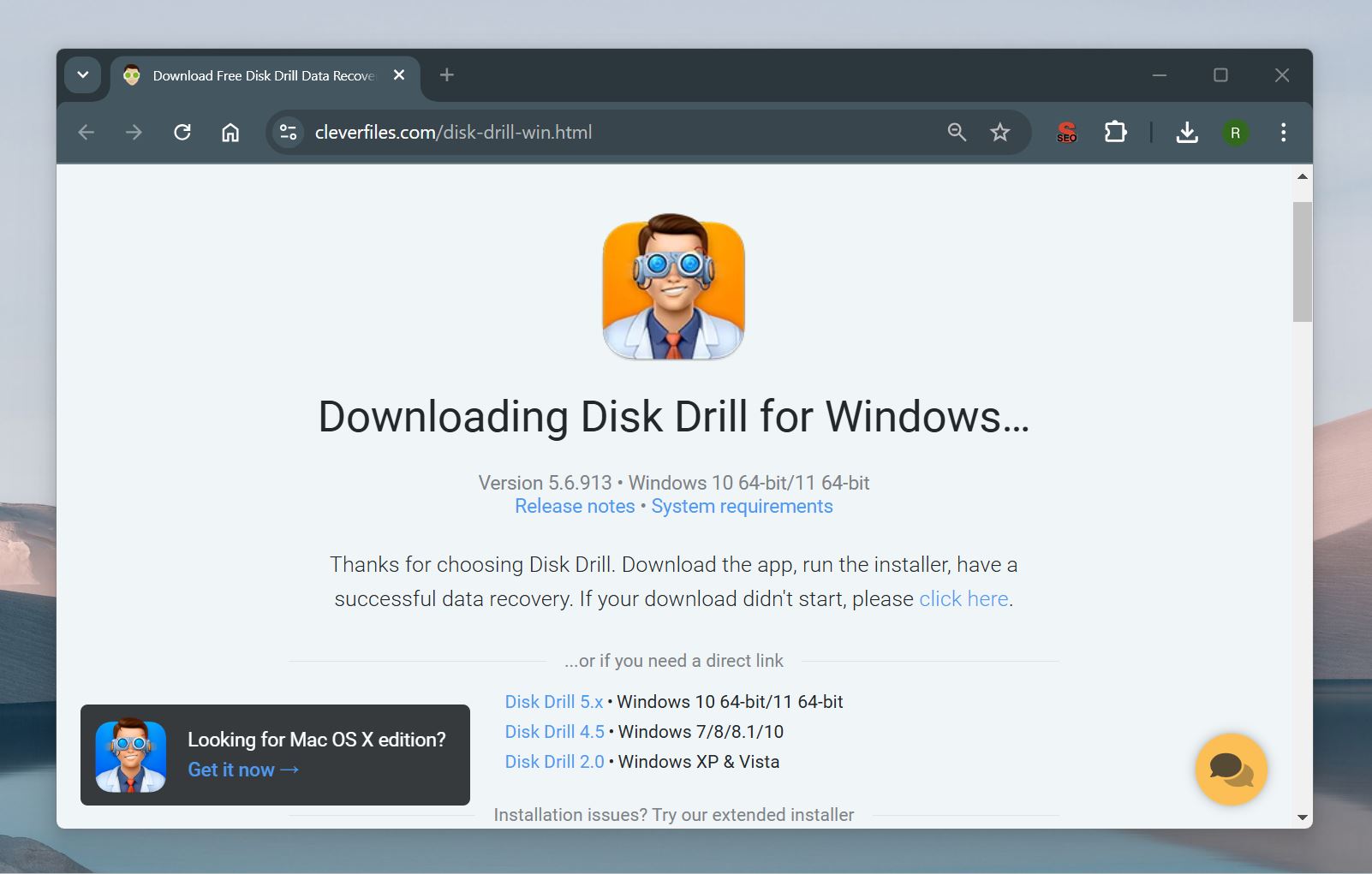The image size is (1372, 874).
Task: Open a new tab with plus icon
Action: pyautogui.click(x=446, y=75)
